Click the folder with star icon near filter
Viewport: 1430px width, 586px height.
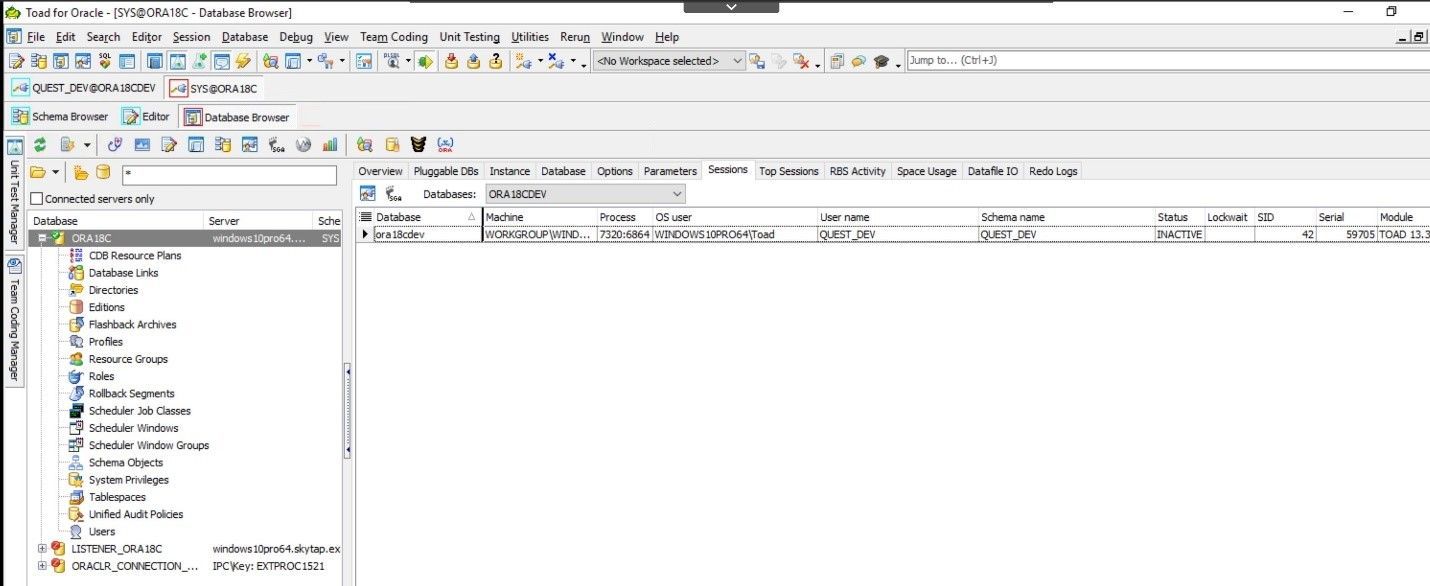[81, 172]
